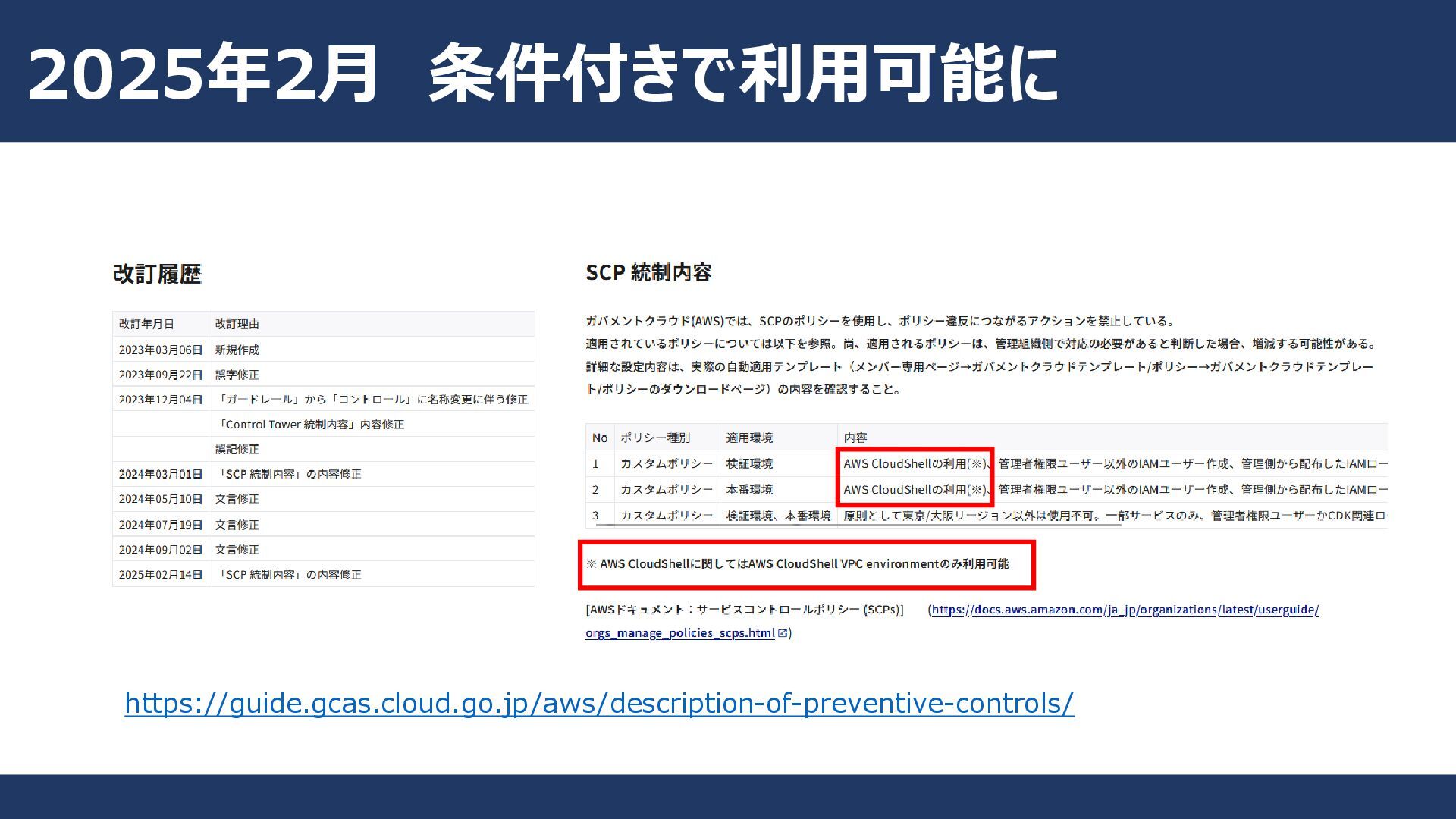Screen dimensions: 1456x819
Task: Select the 内容 column header
Action: pos(1112,438)
